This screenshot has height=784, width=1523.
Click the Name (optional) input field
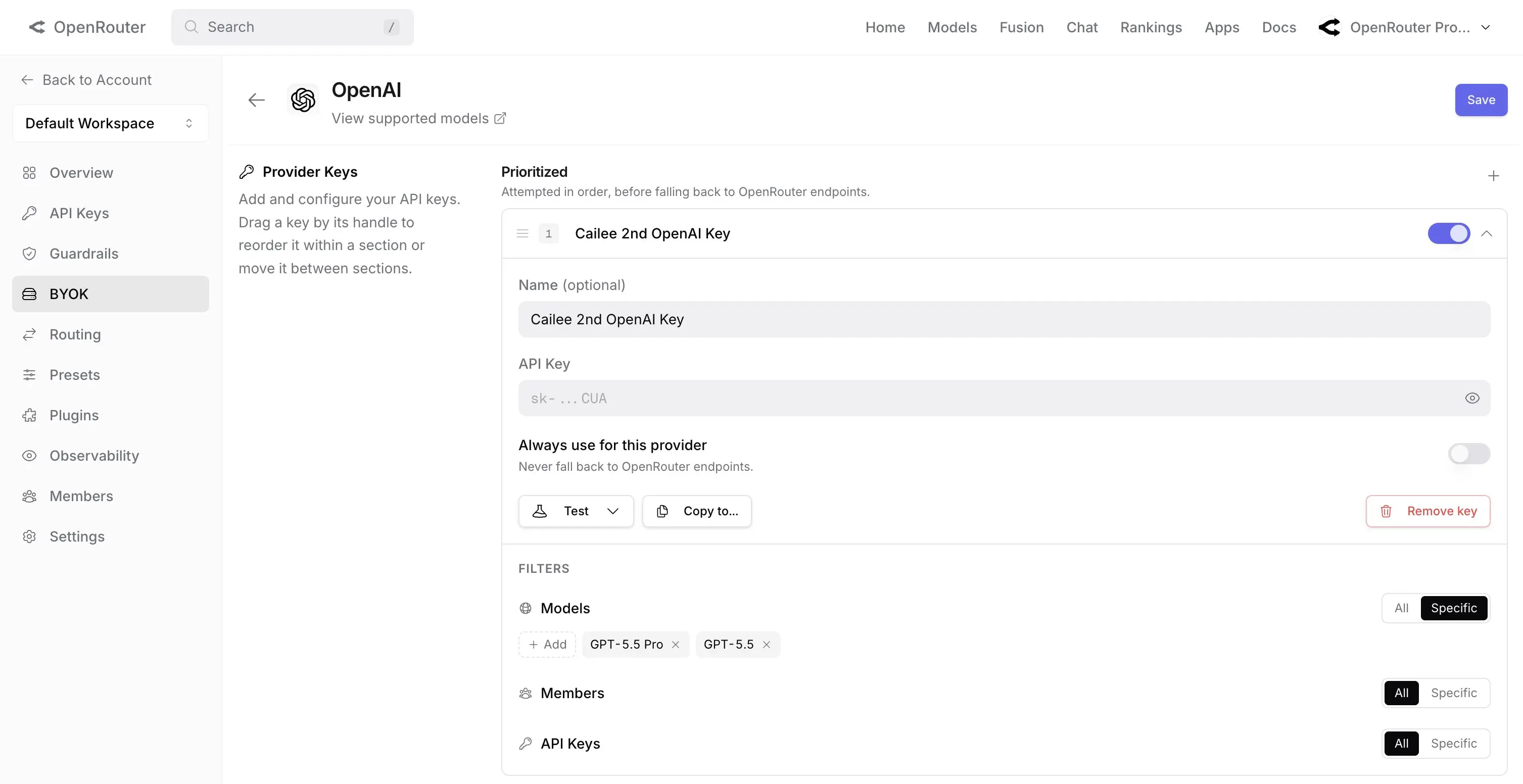(x=1004, y=319)
